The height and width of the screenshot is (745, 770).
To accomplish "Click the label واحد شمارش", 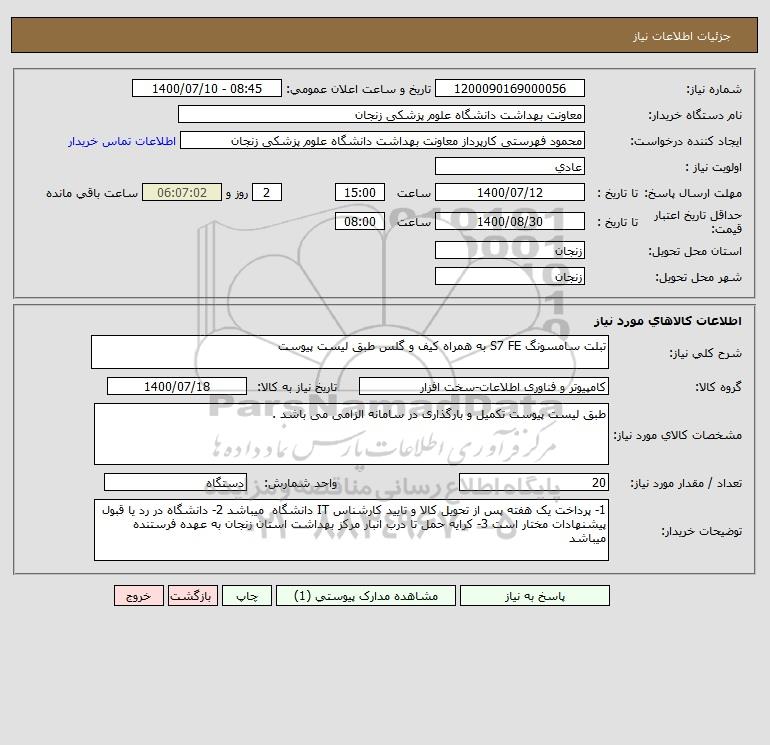I will coord(301,484).
